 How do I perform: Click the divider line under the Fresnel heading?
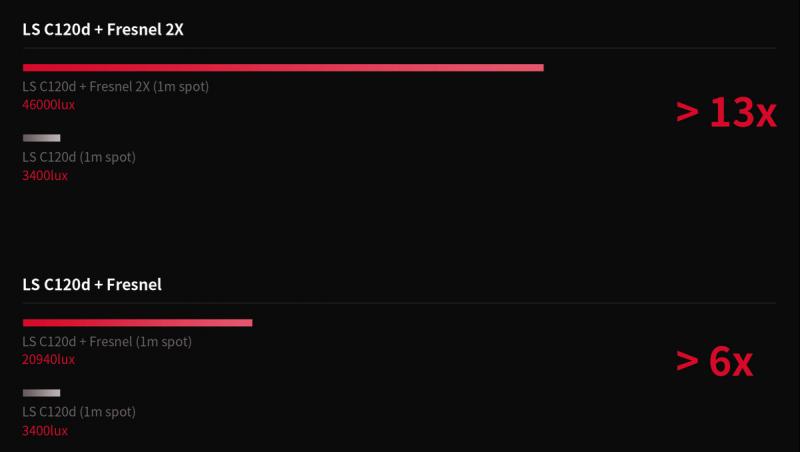coord(399,304)
